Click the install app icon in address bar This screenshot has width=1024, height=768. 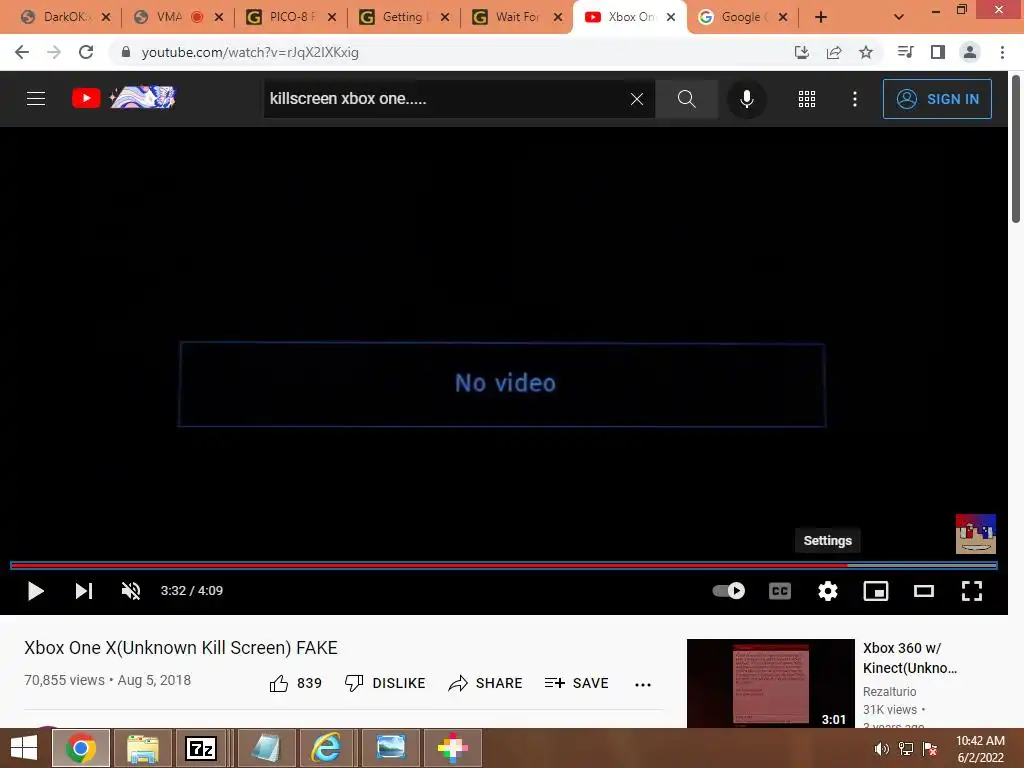tap(802, 52)
